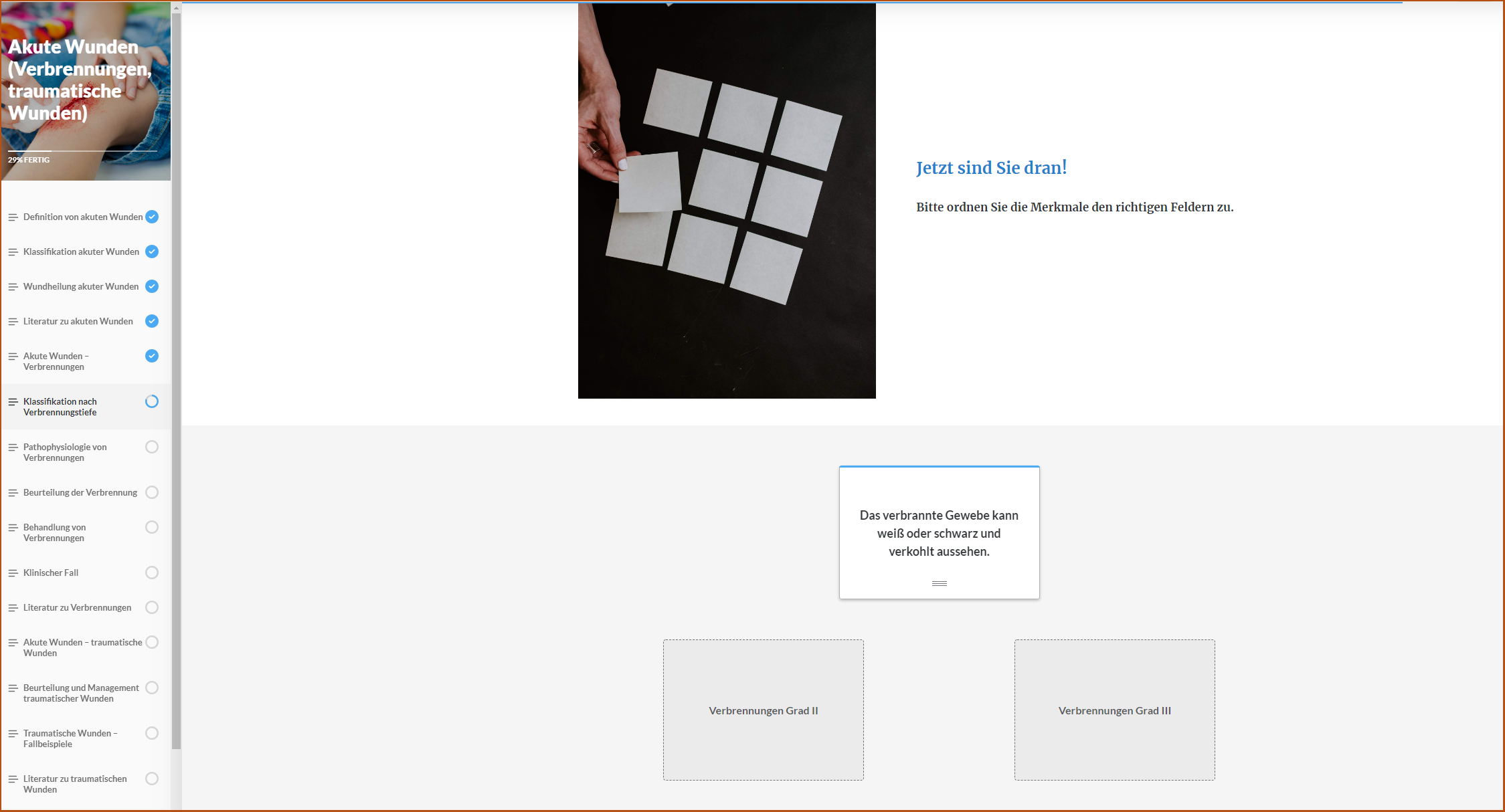Image resolution: width=1505 pixels, height=812 pixels.
Task: Select the Verbrennungen Grad III drop field
Action: 1114,710
